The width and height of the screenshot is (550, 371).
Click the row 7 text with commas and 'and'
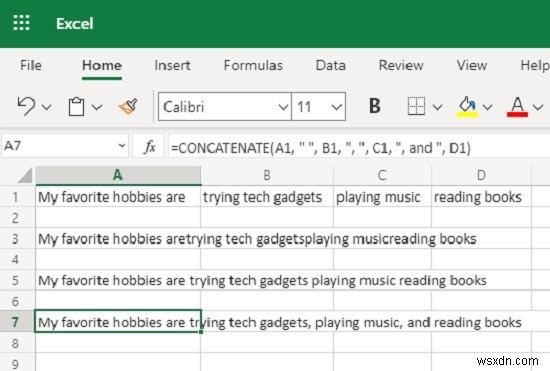280,322
